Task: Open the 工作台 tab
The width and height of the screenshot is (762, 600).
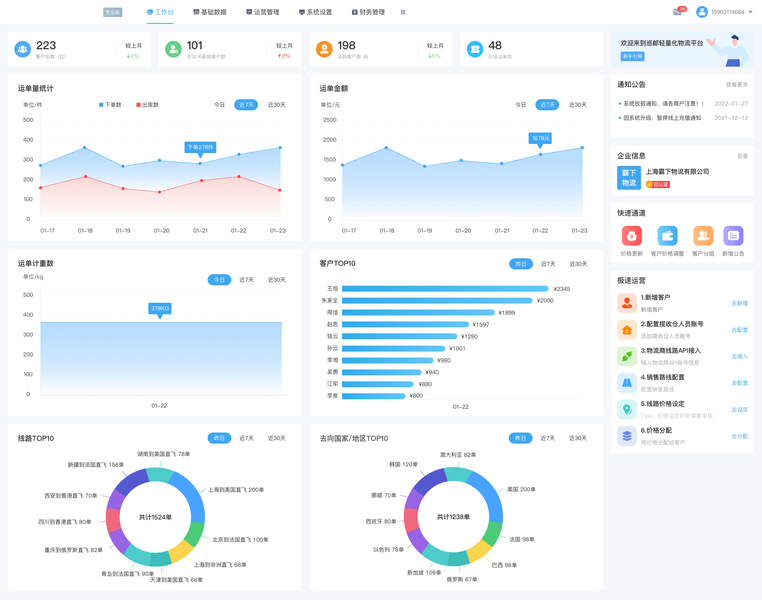Action: tap(160, 12)
